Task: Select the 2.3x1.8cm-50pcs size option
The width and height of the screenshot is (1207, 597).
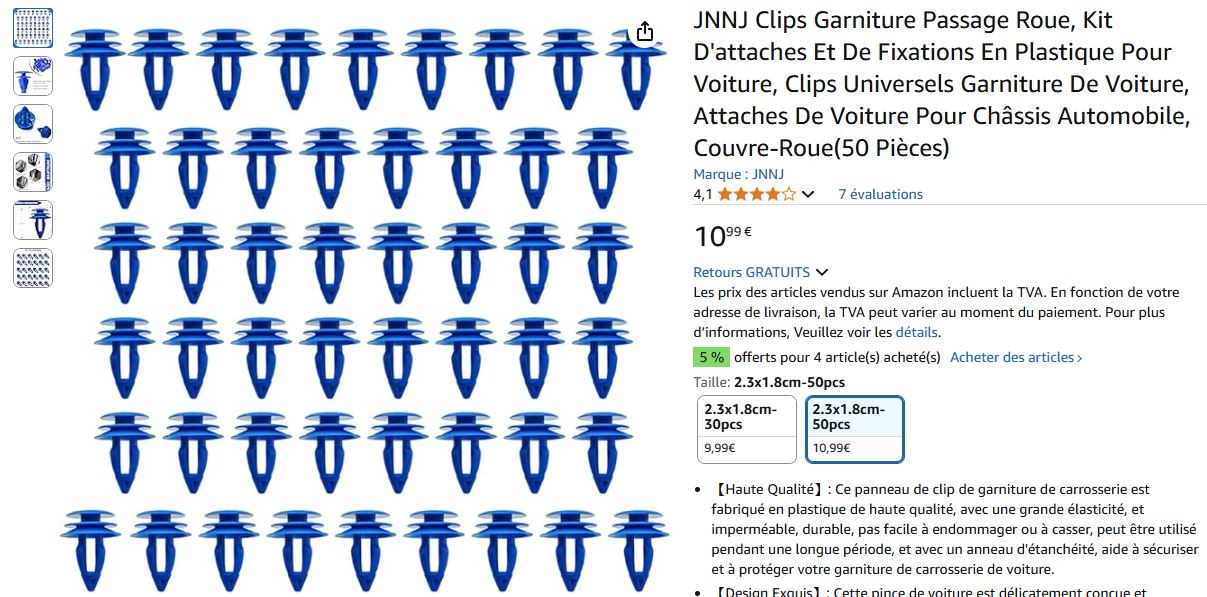Action: 855,429
